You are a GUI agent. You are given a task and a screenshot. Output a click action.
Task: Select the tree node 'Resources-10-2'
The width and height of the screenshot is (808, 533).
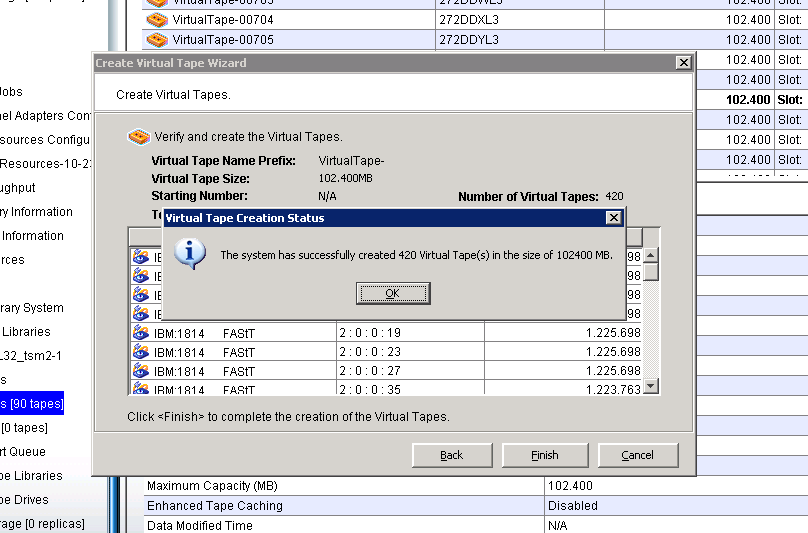click(45, 163)
